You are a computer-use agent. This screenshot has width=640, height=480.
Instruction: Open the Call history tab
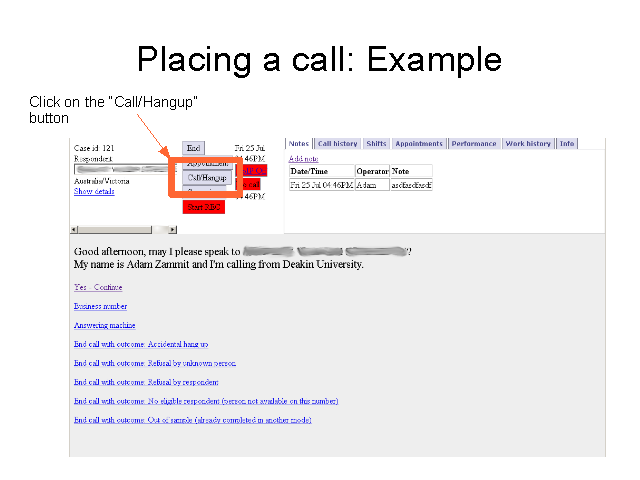[338, 144]
